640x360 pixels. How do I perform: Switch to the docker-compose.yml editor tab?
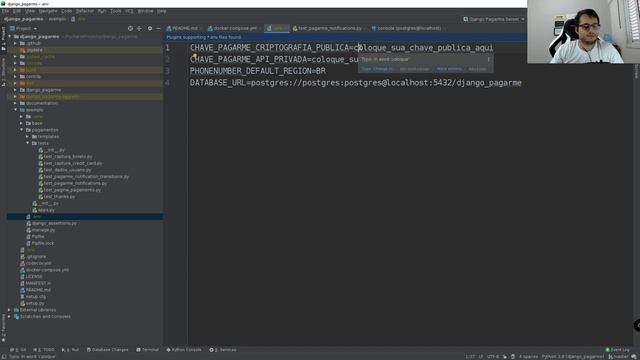click(x=233, y=28)
